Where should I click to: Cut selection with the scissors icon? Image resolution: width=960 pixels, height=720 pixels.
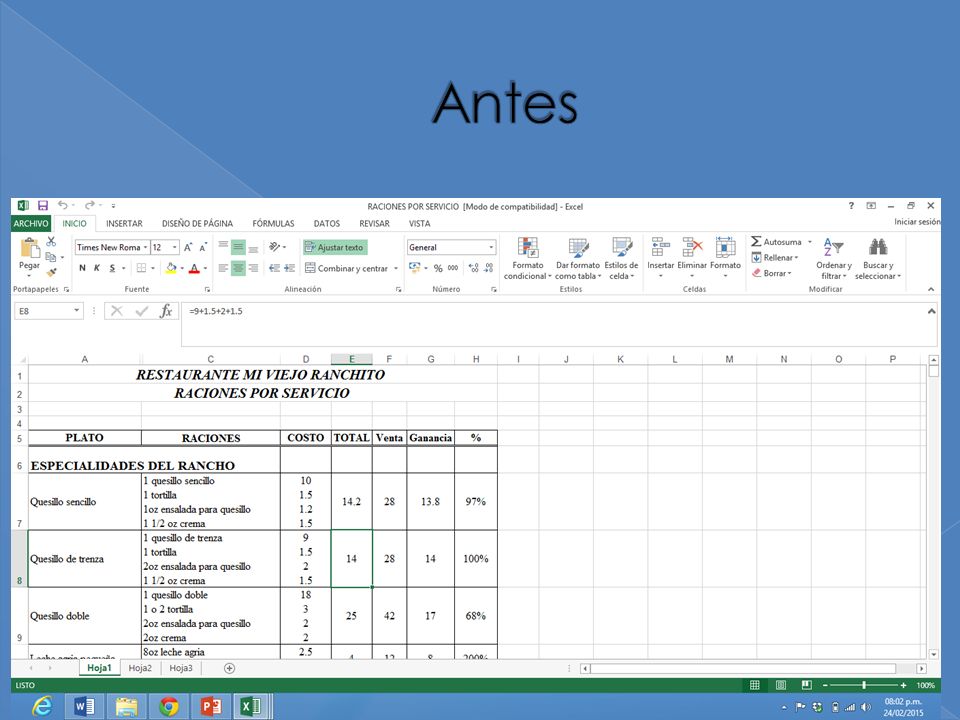point(51,242)
